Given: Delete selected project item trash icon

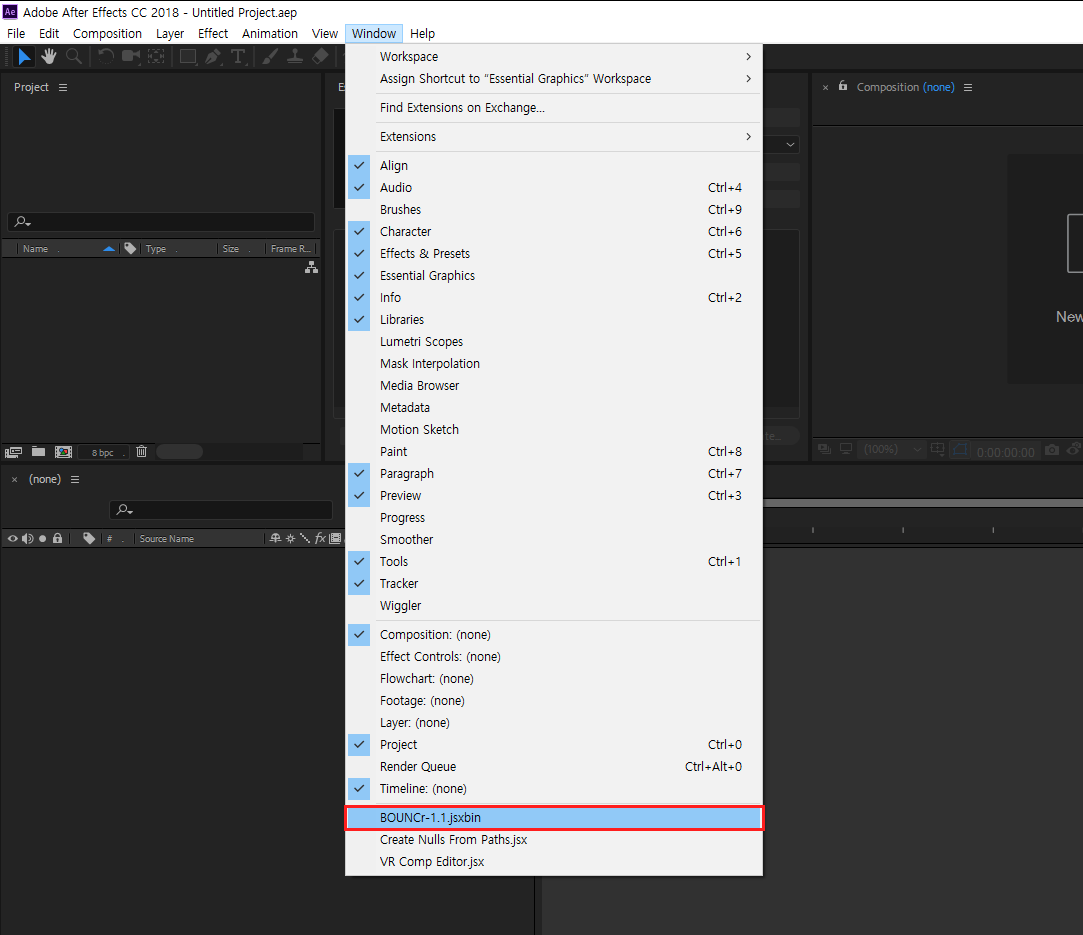Looking at the screenshot, I should click(142, 452).
